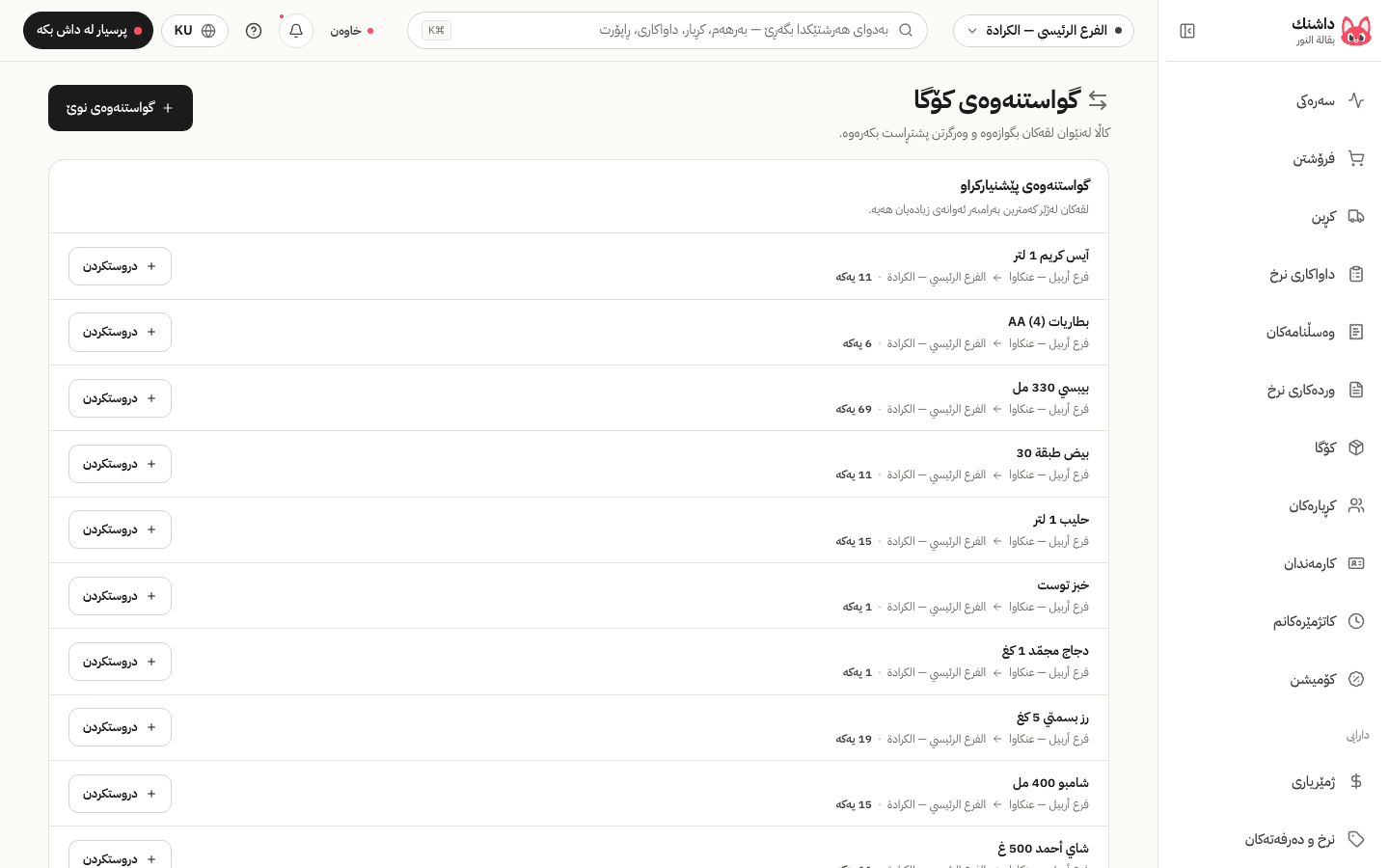Open the branch selector الفرع الرئيسي dropdown
Screen dimensions: 1389x868
click(1044, 31)
